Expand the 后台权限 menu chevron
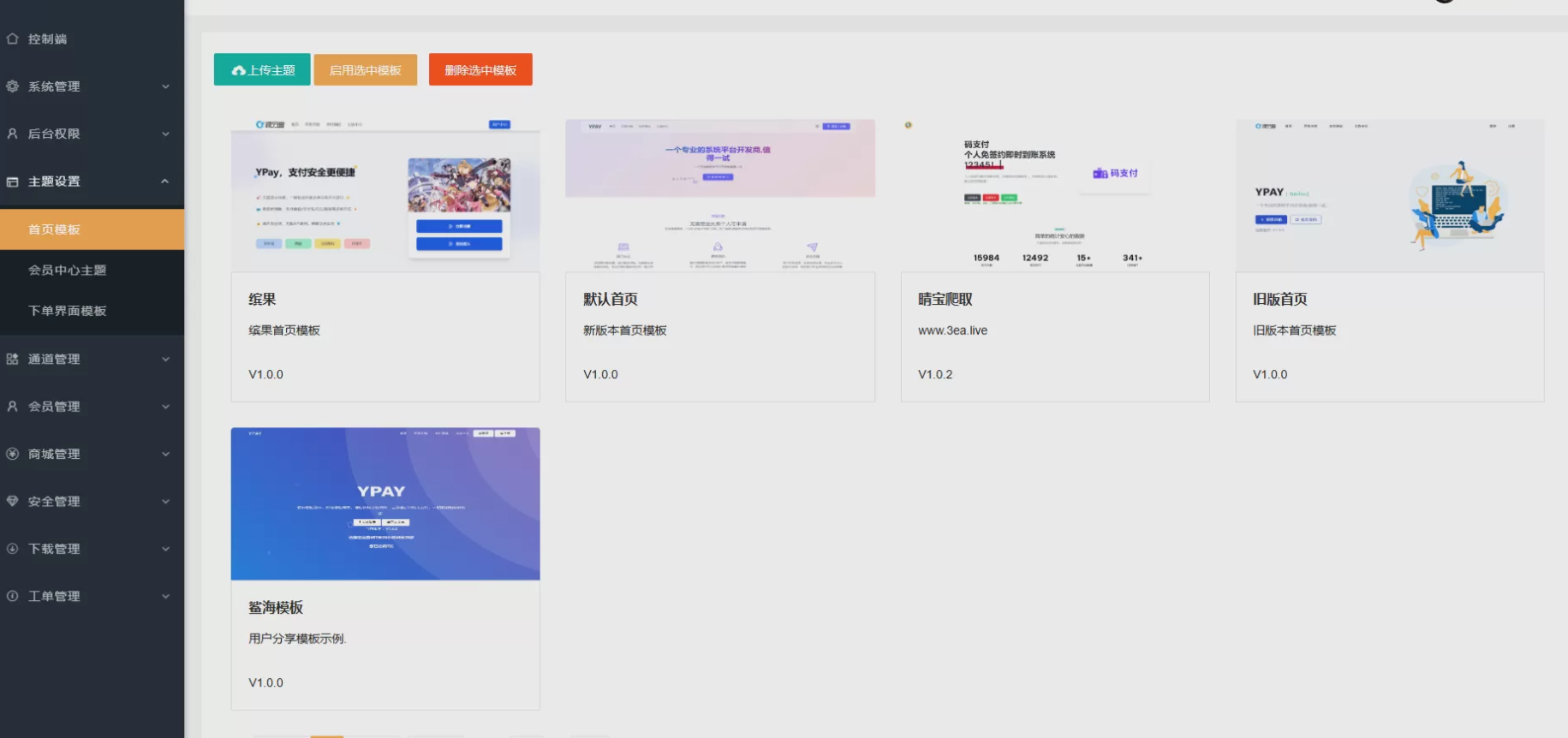This screenshot has width=1568, height=738. (x=165, y=134)
